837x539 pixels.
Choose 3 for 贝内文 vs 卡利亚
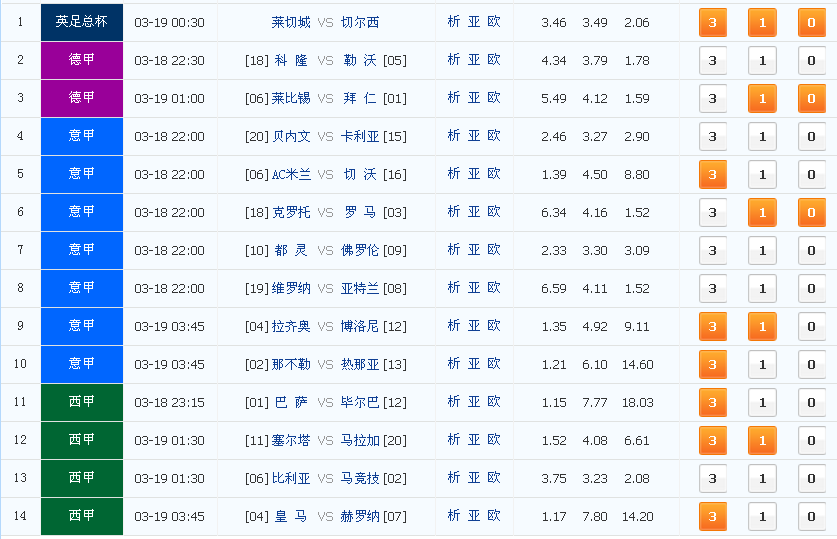click(713, 137)
